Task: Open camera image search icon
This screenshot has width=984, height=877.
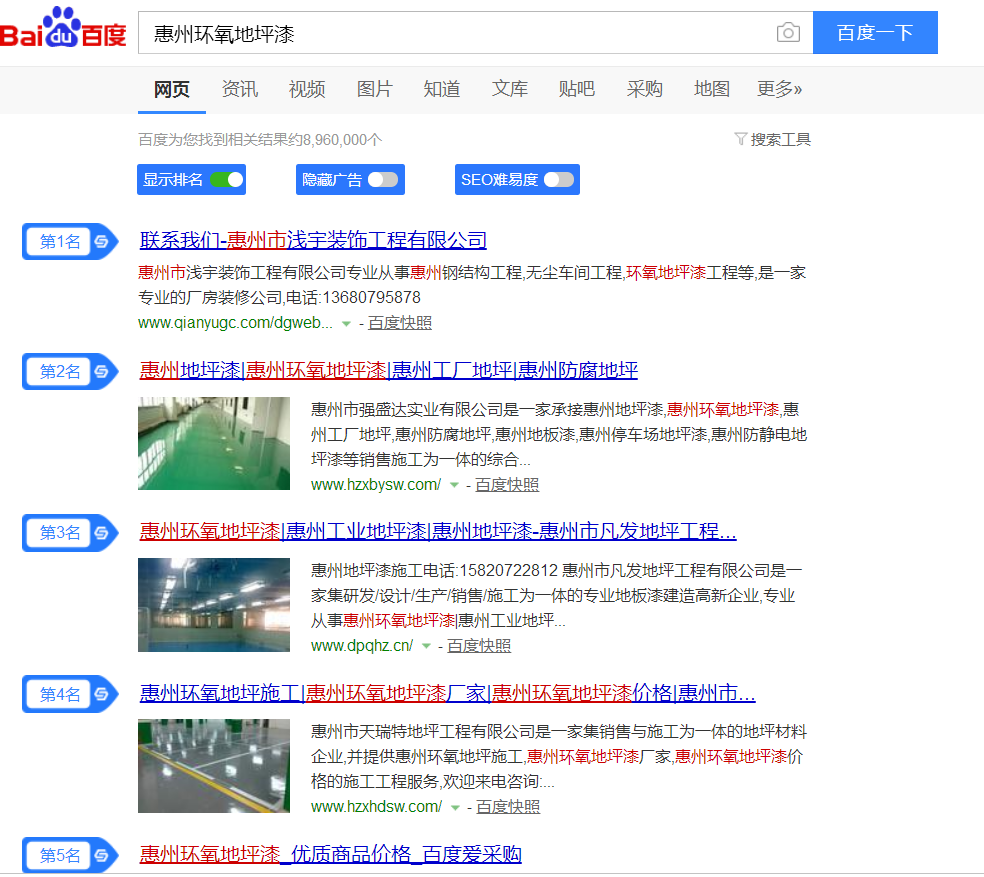Action: tap(788, 32)
